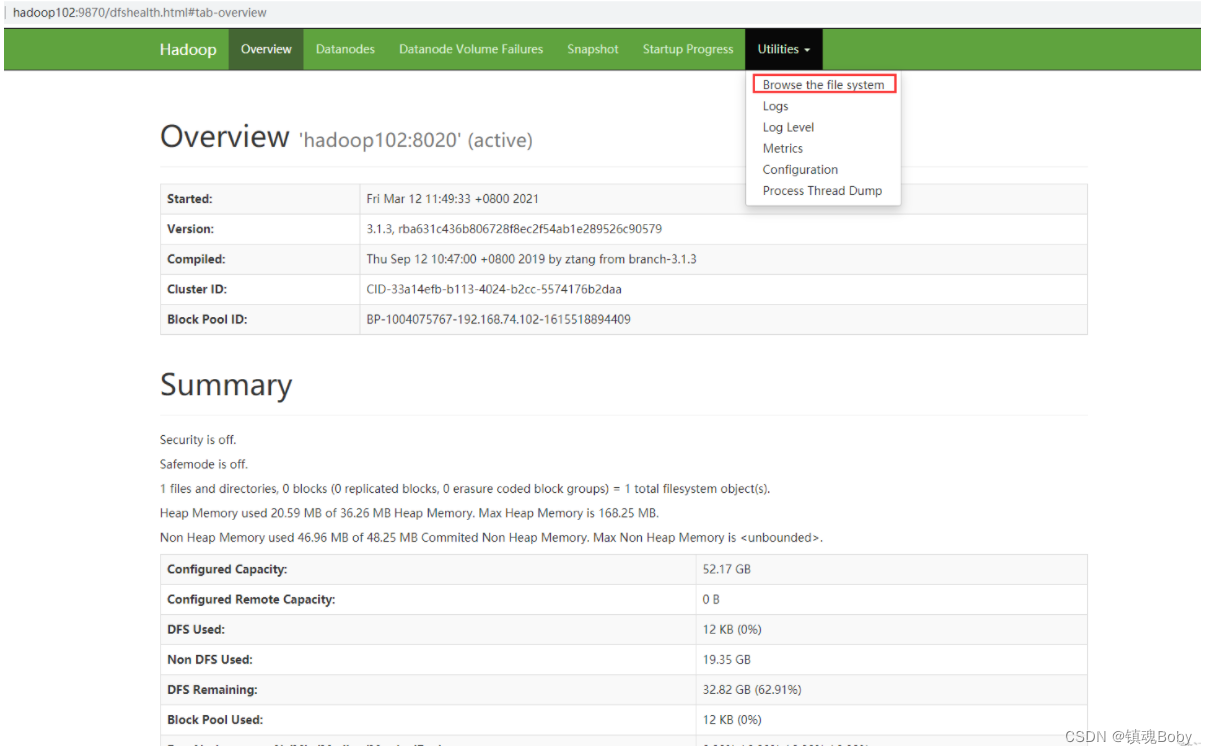Open Process Thread Dump from Utilities
Image resolution: width=1207 pixels, height=754 pixels.
tap(822, 190)
